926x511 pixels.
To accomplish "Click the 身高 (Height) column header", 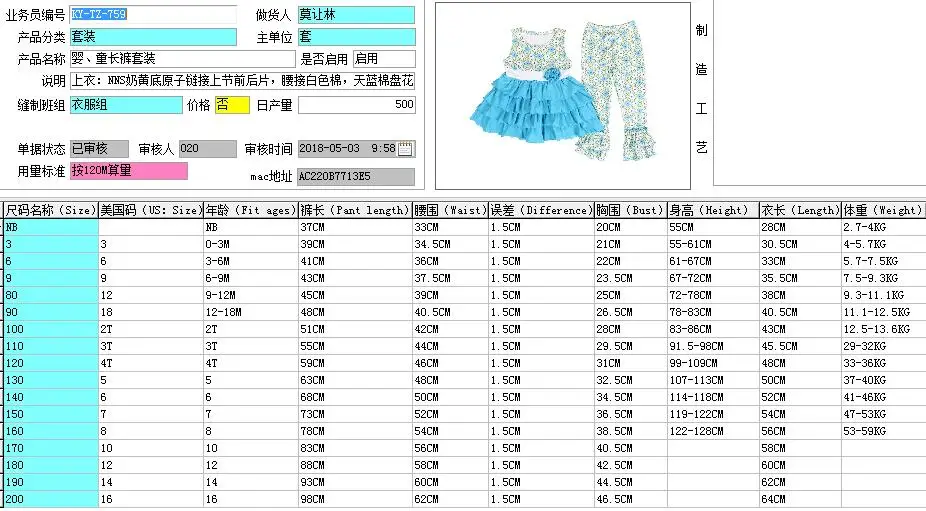I will [x=713, y=210].
